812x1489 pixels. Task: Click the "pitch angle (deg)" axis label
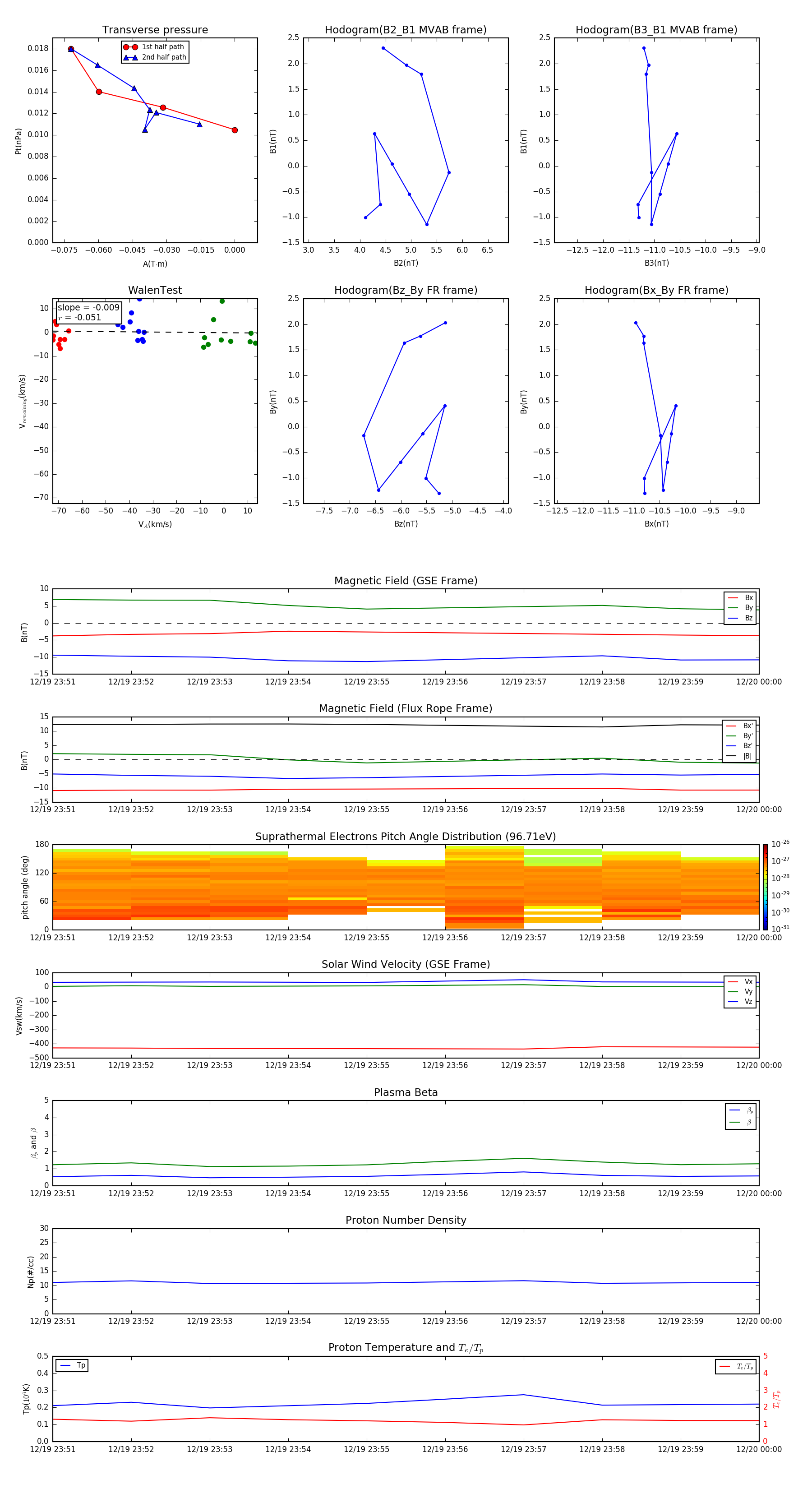pos(25,887)
